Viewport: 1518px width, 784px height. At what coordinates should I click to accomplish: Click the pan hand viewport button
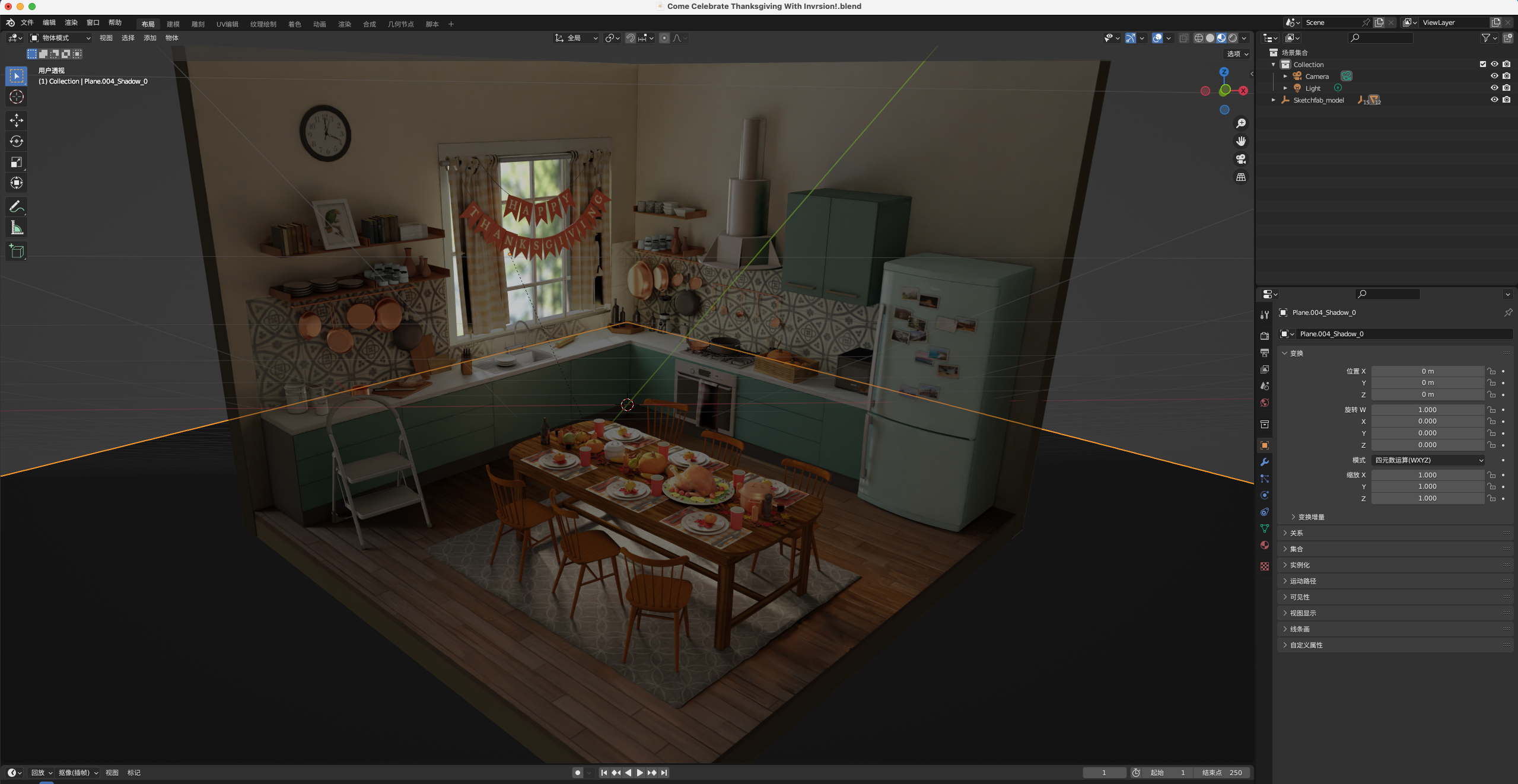(1240, 141)
